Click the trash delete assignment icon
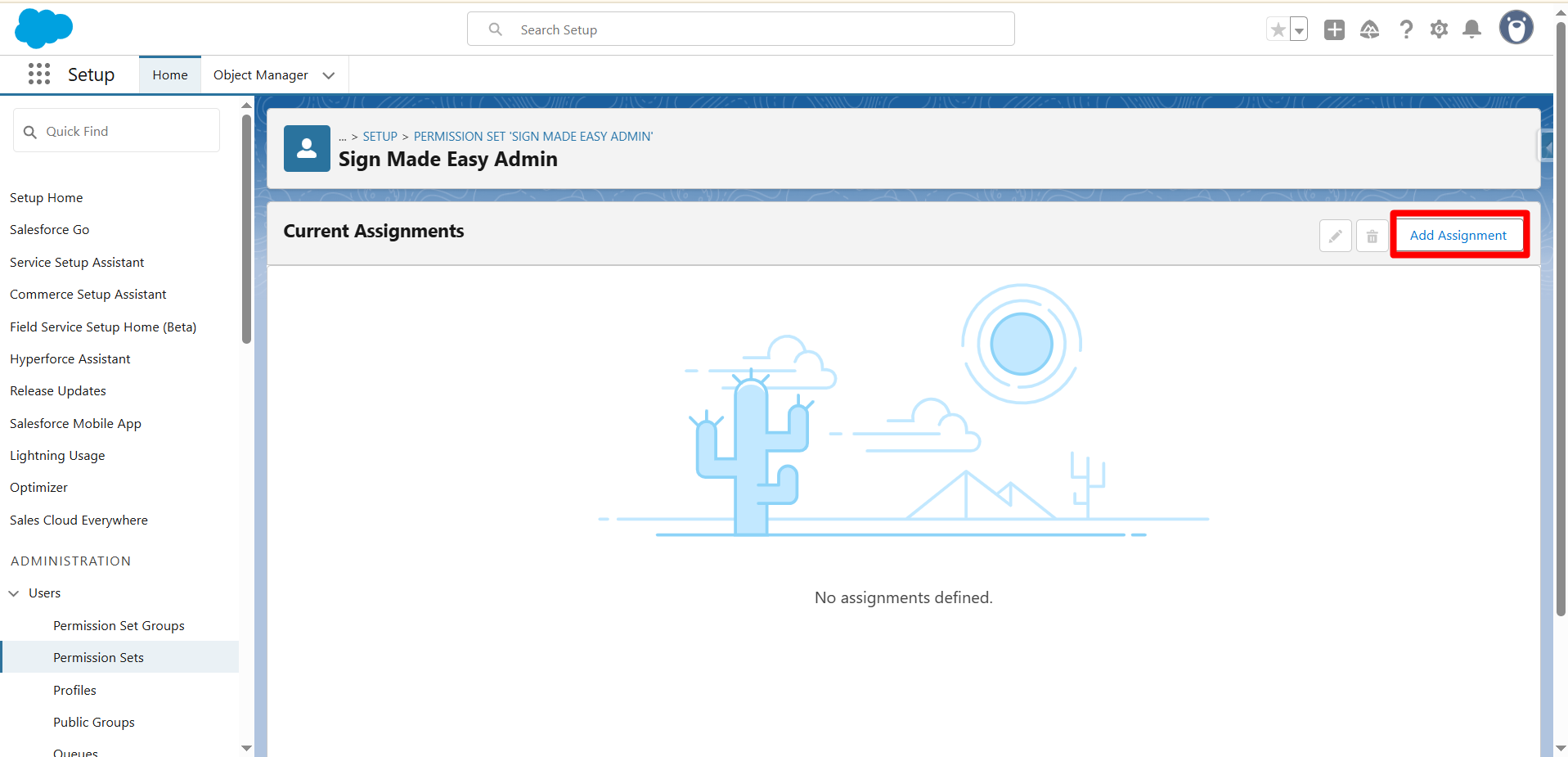Image resolution: width=1568 pixels, height=757 pixels. click(x=1372, y=236)
